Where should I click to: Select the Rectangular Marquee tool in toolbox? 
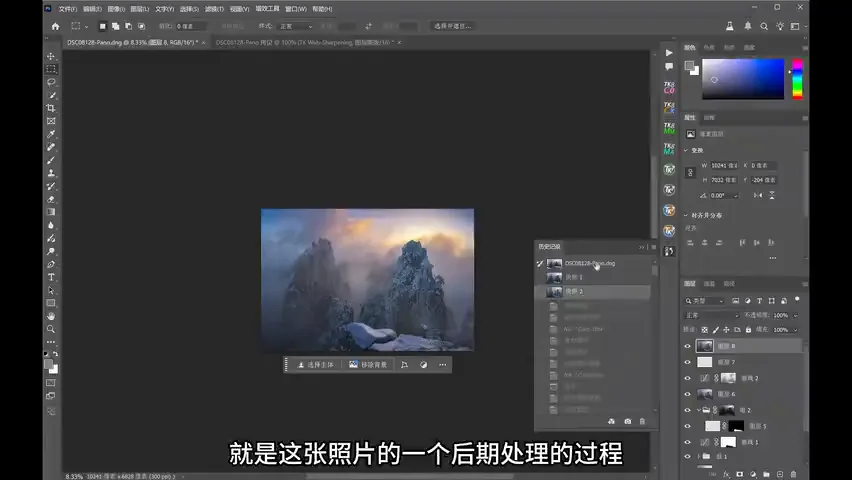(x=51, y=69)
